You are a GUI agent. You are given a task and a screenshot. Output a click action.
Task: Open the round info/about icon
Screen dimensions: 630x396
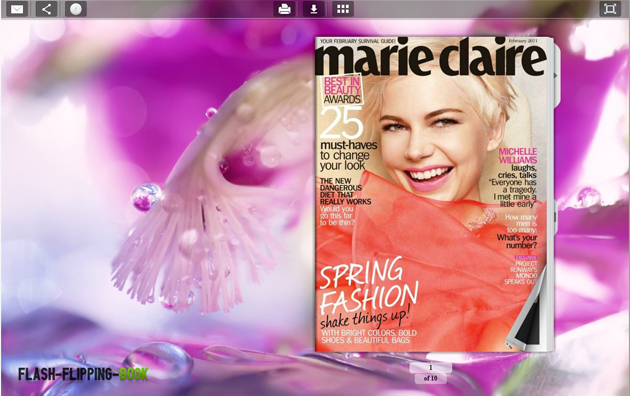click(76, 9)
